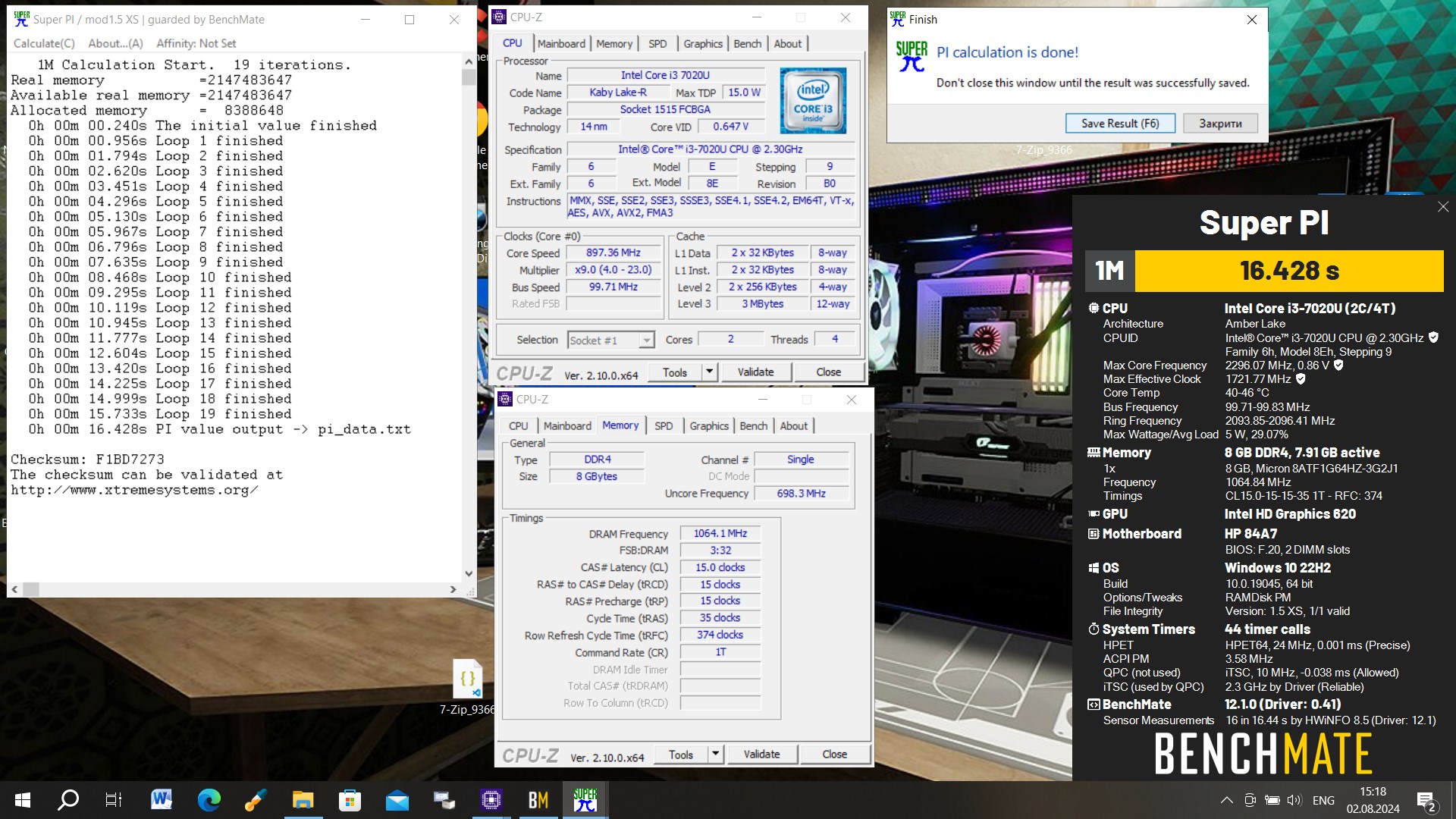Open SPD tab in bottom CPU-Z
This screenshot has height=819, width=1456.
(664, 425)
